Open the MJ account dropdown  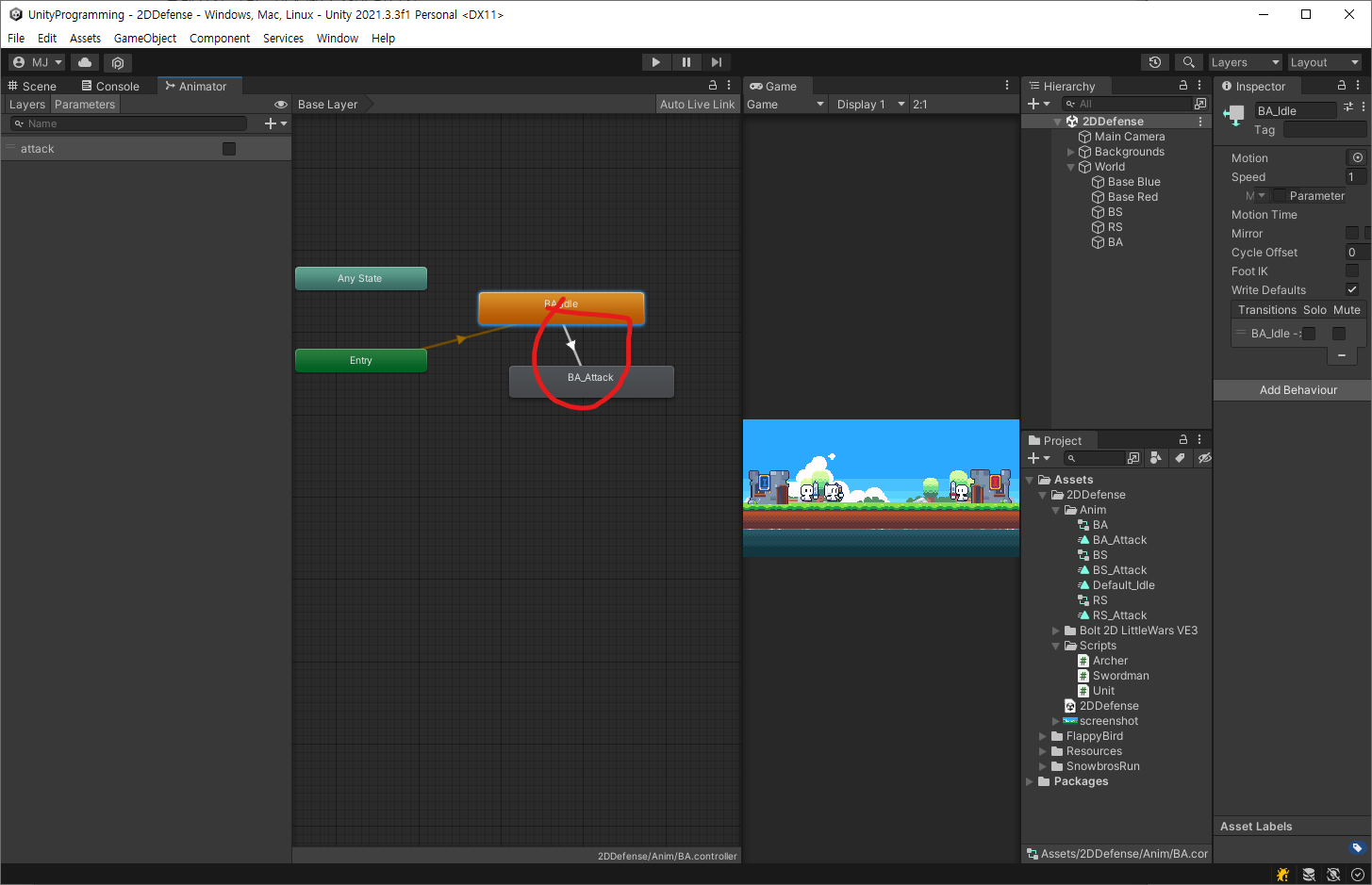click(x=37, y=62)
